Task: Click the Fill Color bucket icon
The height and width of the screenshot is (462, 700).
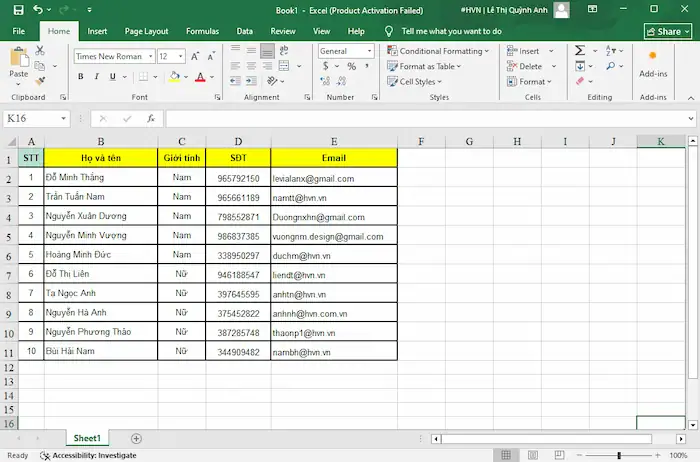Action: [x=176, y=77]
